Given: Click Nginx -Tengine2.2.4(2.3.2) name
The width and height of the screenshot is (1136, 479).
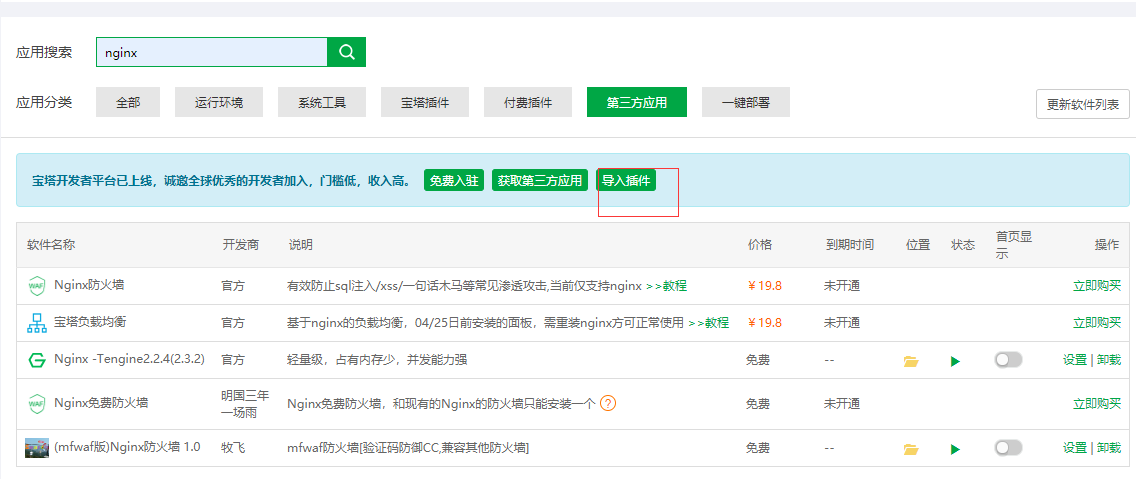Looking at the screenshot, I should click(x=130, y=359).
